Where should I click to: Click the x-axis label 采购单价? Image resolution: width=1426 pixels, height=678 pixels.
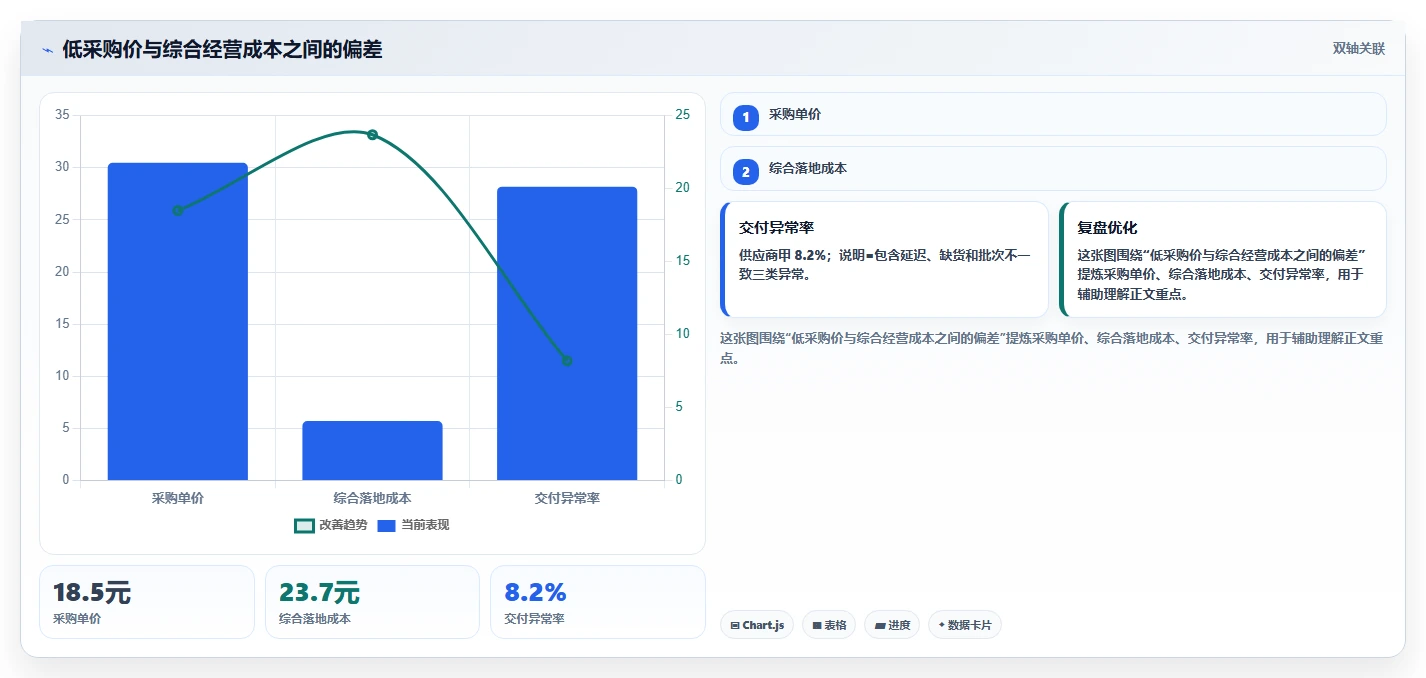pyautogui.click(x=178, y=497)
